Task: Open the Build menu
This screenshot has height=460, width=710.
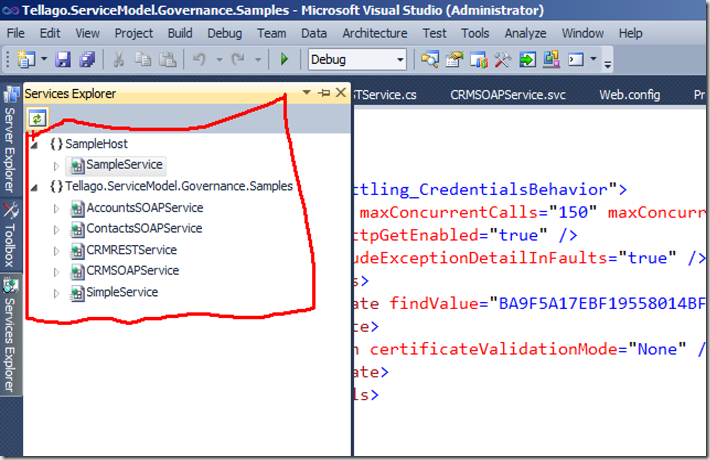Action: click(x=180, y=34)
